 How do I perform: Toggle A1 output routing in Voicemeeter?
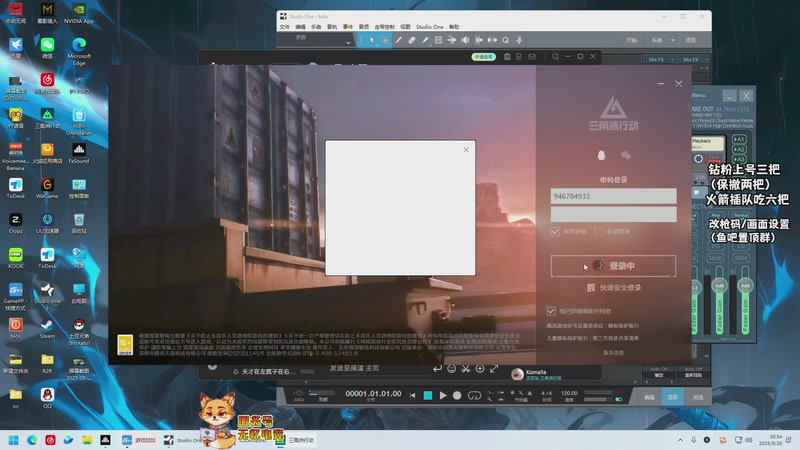(x=739, y=139)
